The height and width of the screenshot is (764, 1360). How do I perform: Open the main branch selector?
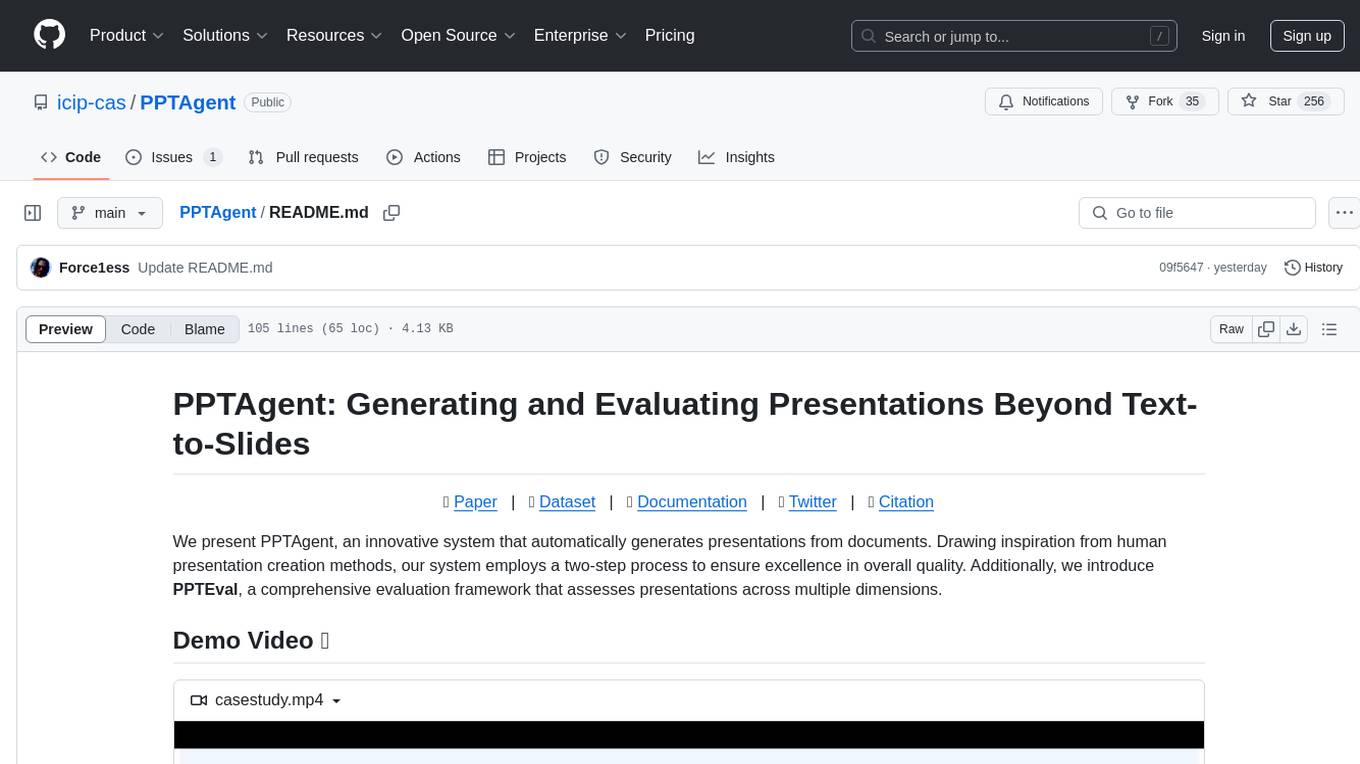tap(110, 213)
